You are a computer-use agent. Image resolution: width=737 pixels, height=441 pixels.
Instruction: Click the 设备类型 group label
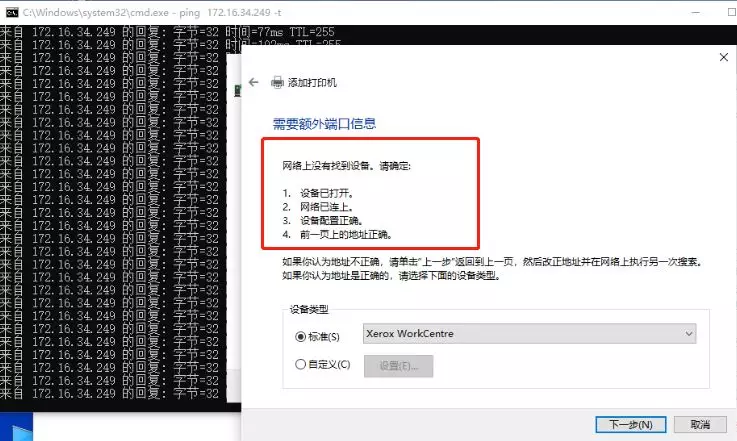click(309, 309)
